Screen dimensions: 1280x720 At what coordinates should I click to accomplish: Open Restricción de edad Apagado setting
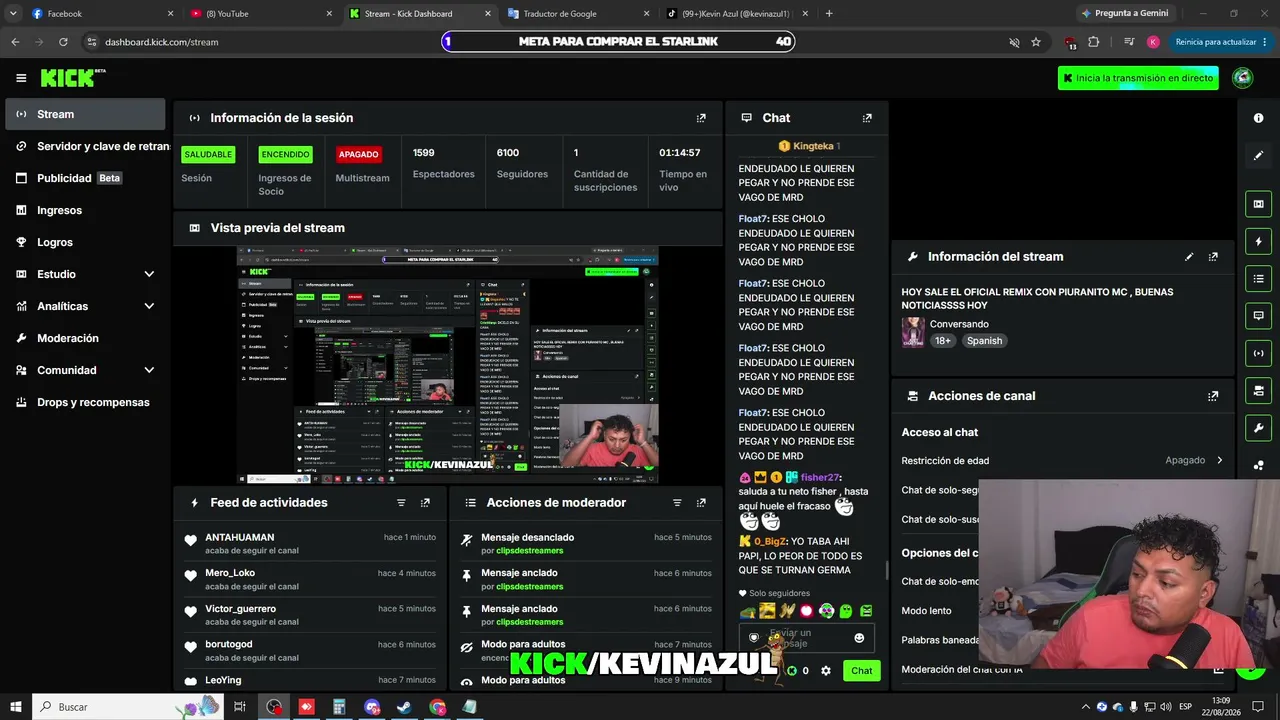point(1062,461)
